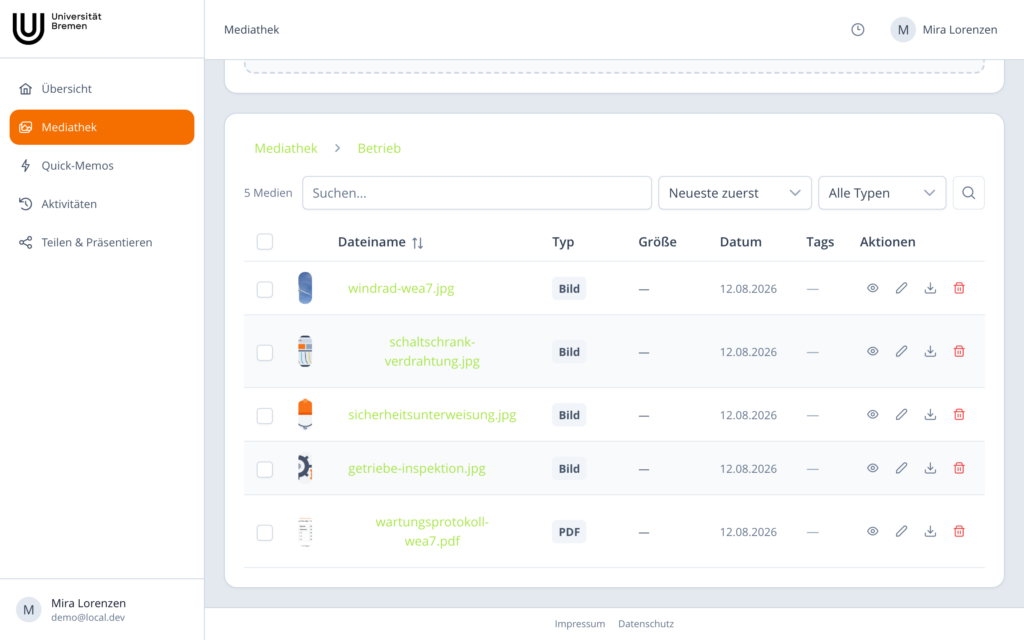1024x640 pixels.
Task: Click the PDF type badge
Action: coord(569,532)
